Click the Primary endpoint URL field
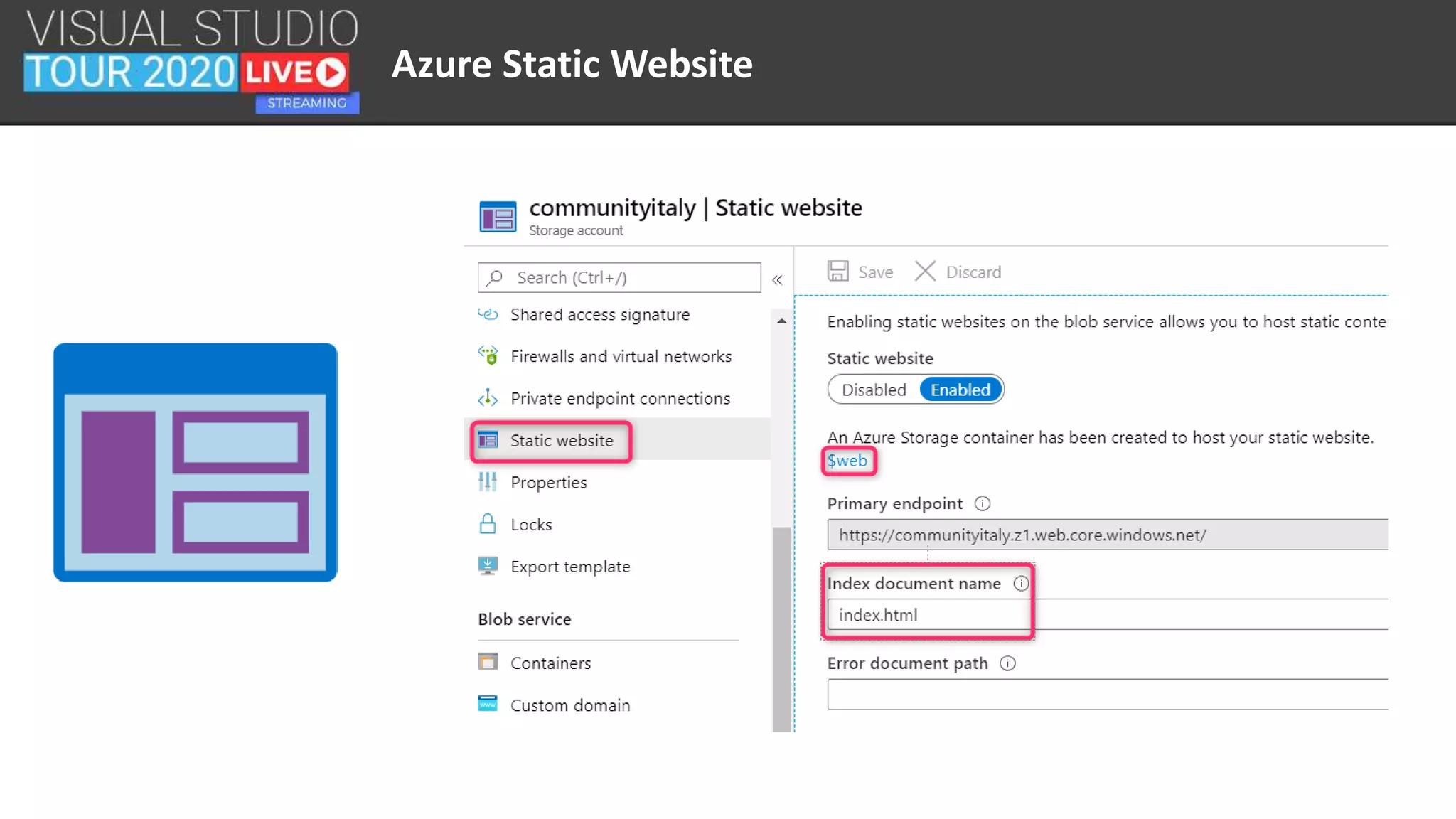This screenshot has width=1456, height=819. tap(1108, 535)
